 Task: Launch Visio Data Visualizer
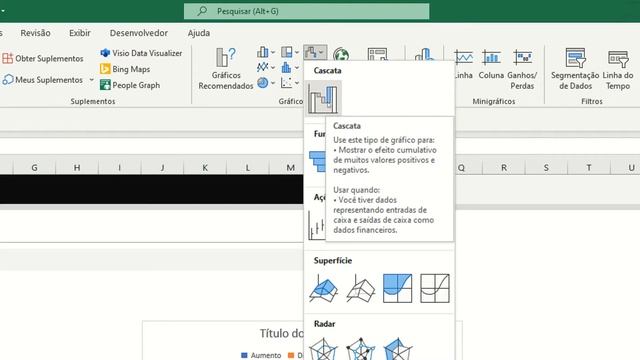coord(141,53)
